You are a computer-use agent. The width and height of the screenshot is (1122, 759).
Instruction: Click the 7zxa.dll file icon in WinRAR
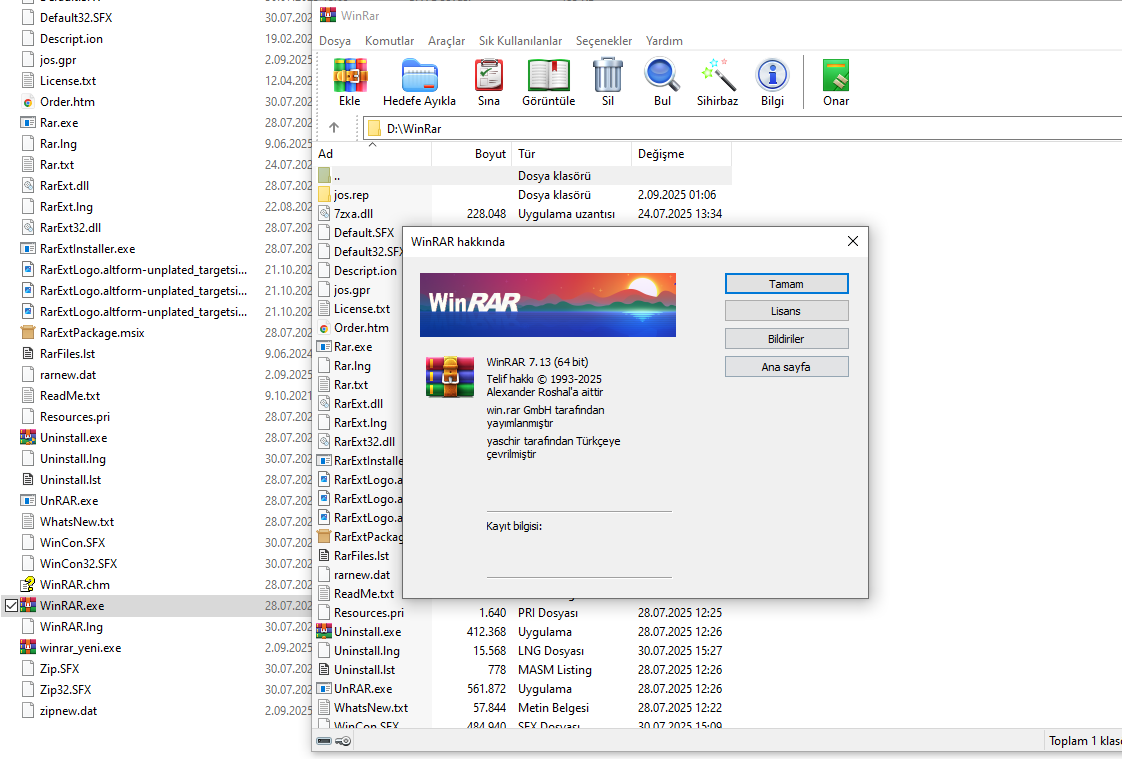[x=324, y=213]
